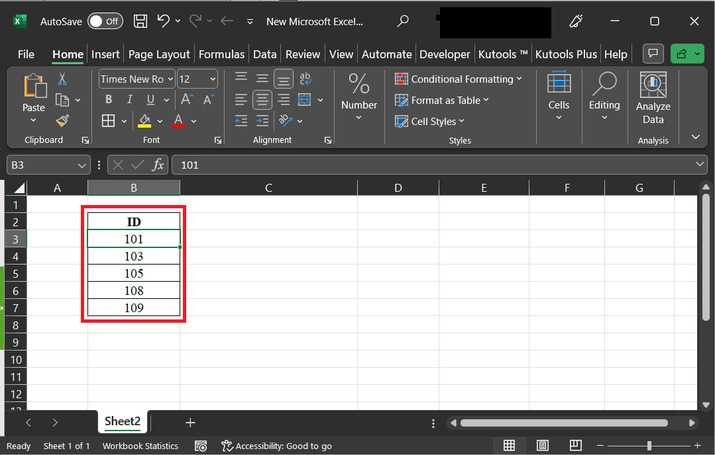715x455 pixels.
Task: Open the Formulas ribbon tab
Action: [221, 54]
